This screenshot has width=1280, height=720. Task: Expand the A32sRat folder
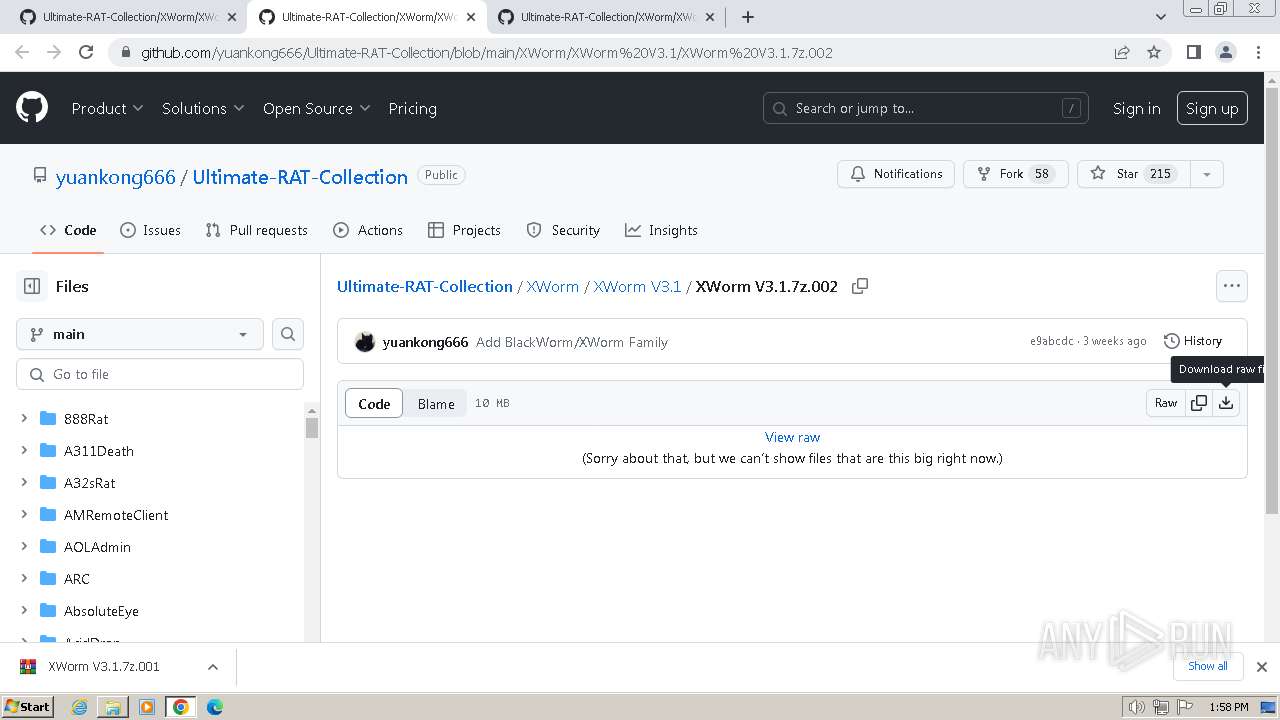(x=24, y=483)
